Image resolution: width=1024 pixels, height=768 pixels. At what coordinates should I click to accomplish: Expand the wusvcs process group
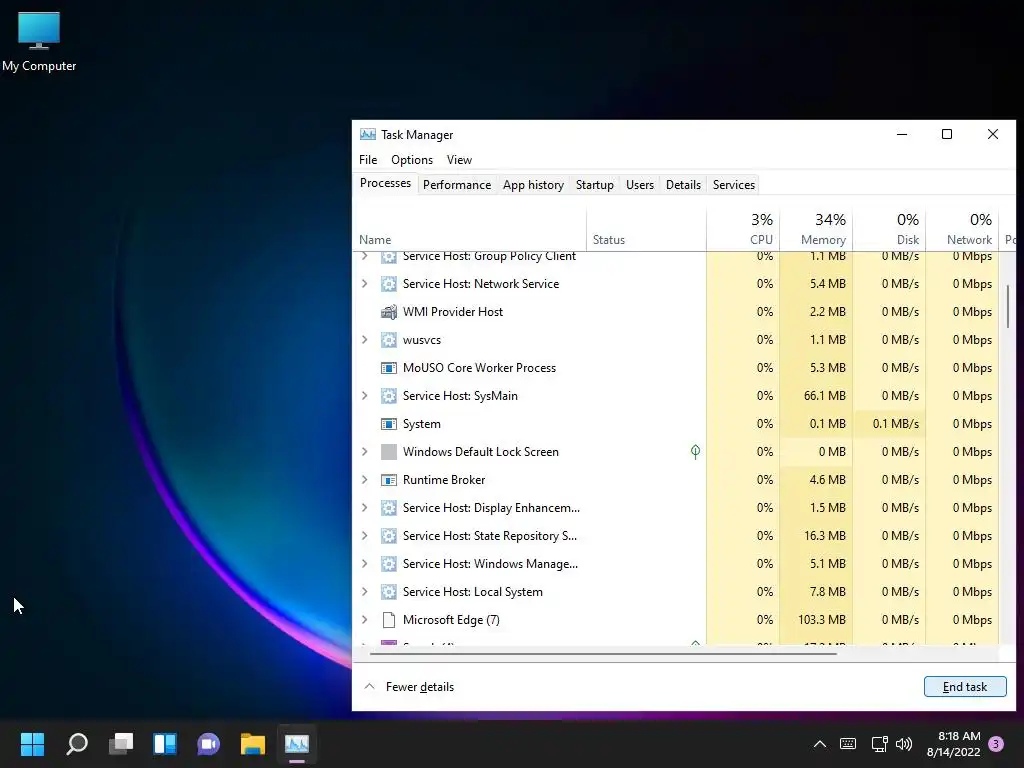coord(365,340)
